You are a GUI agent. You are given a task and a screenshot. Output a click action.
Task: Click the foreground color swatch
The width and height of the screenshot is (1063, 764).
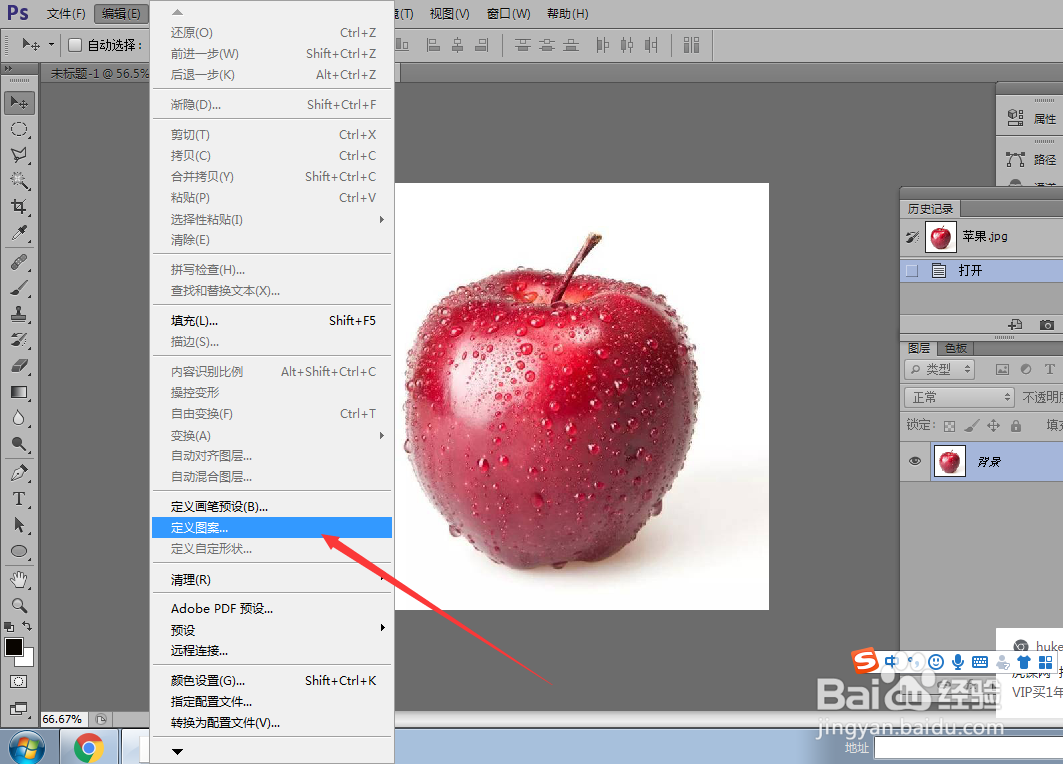click(14, 647)
